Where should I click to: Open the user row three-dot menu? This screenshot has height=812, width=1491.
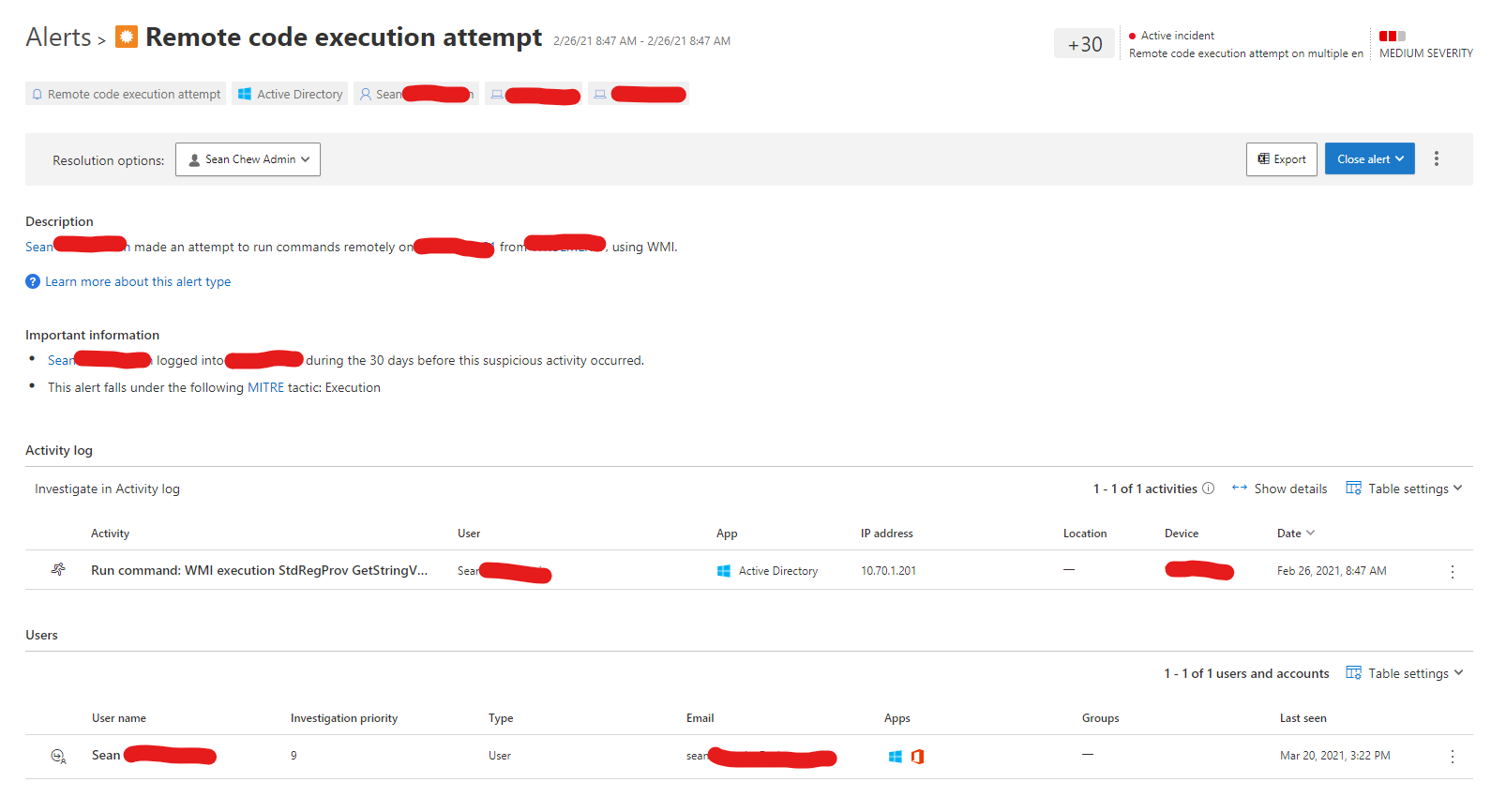tap(1452, 757)
